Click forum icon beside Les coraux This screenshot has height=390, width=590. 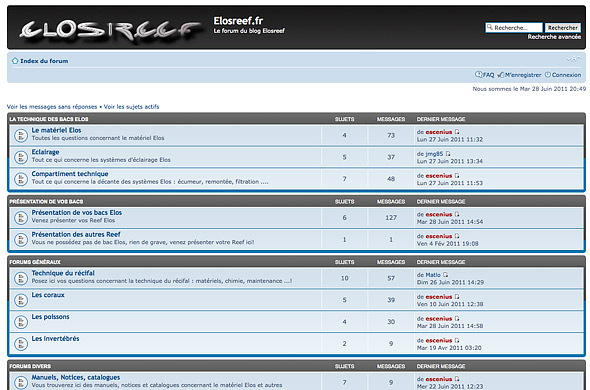21,300
